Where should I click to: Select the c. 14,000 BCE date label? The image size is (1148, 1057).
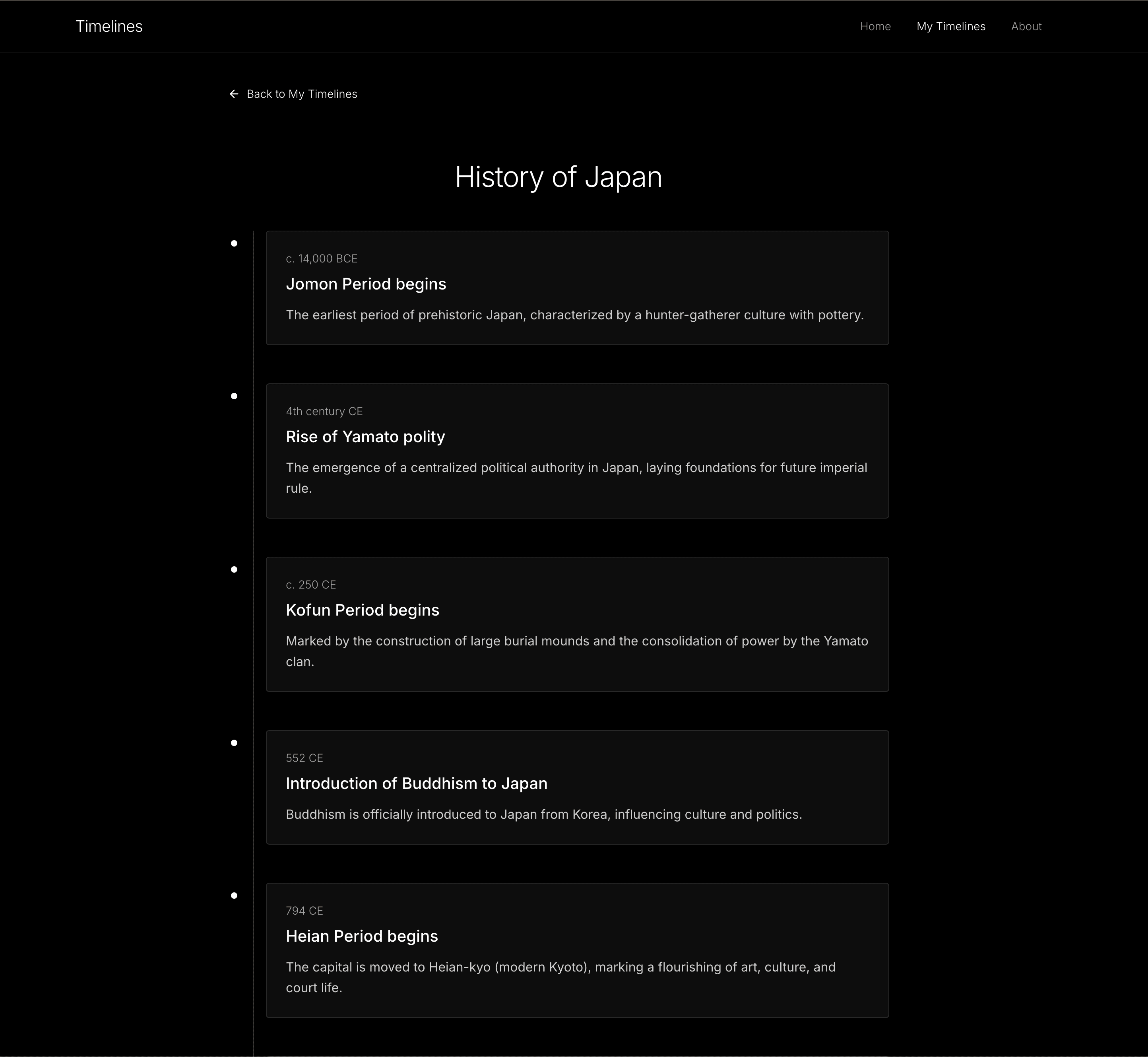point(321,258)
